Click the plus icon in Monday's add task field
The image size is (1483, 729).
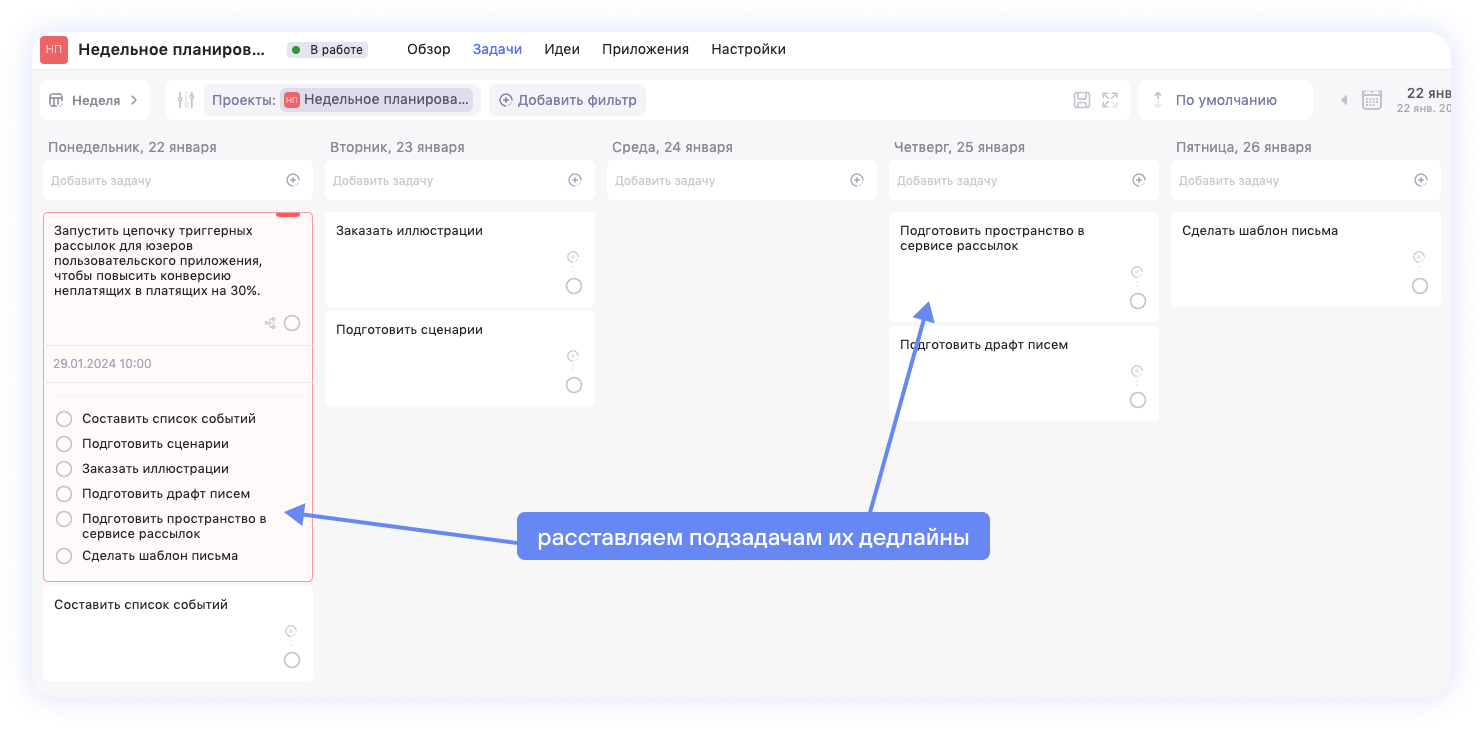(x=292, y=180)
